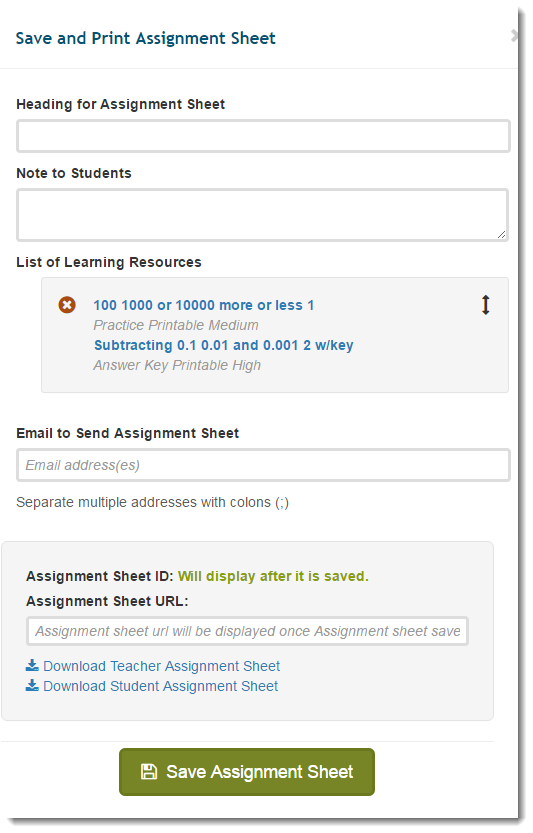The image size is (533, 833).
Task: Select the Assignment Sheet URL text box
Action: [x=248, y=631]
